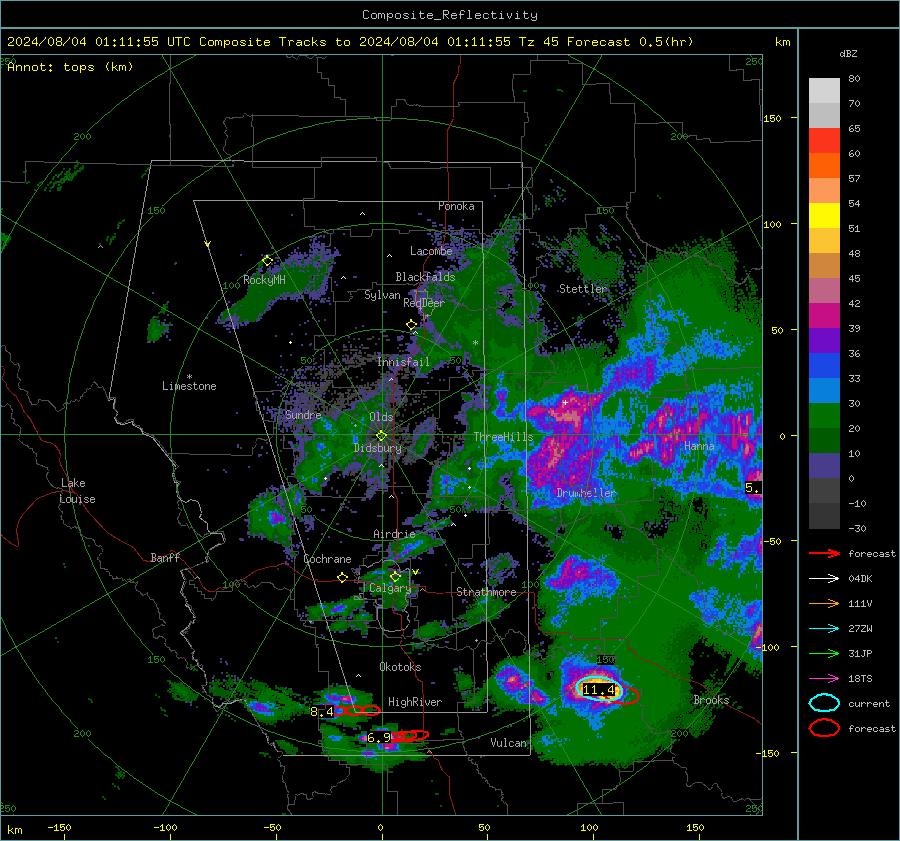Click the Didsbury town label

pyautogui.click(x=378, y=448)
